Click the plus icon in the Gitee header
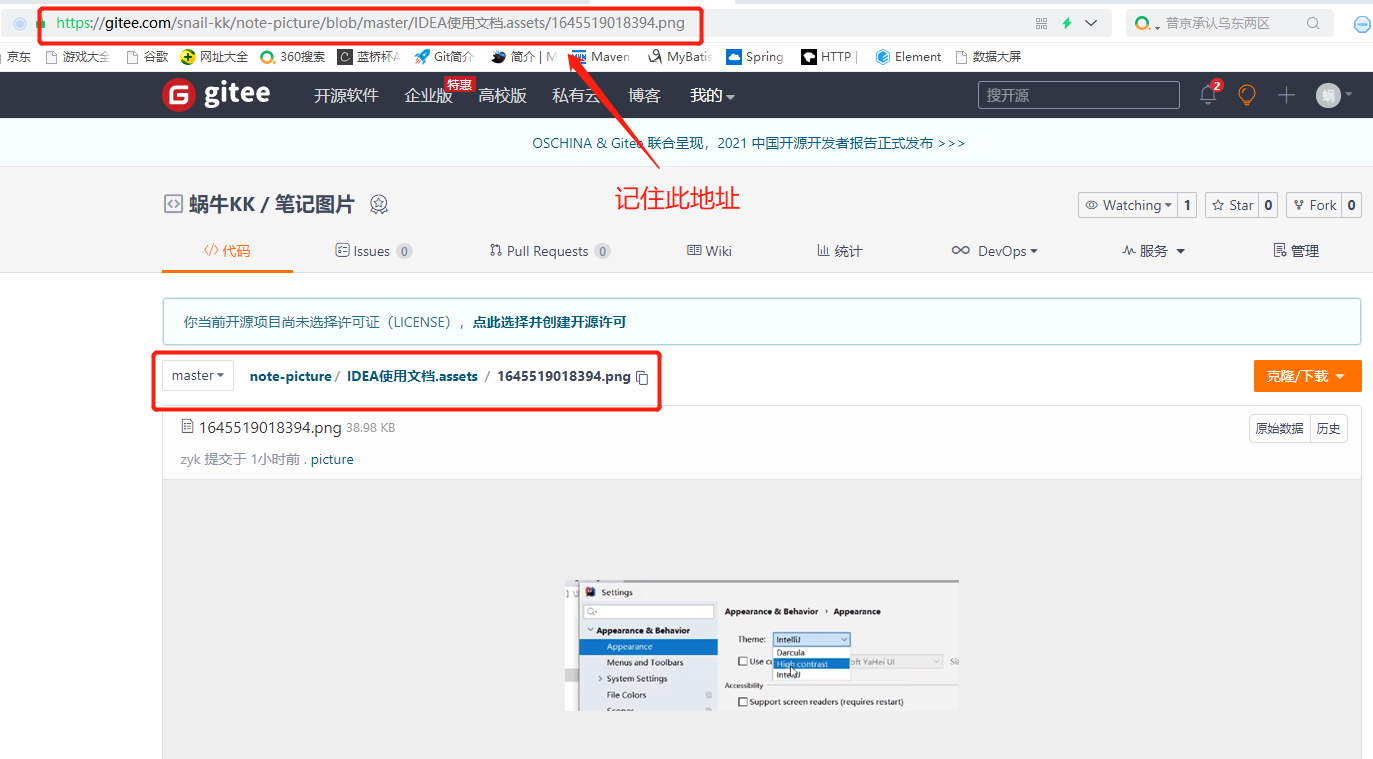This screenshot has height=759, width=1373. tap(1286, 95)
